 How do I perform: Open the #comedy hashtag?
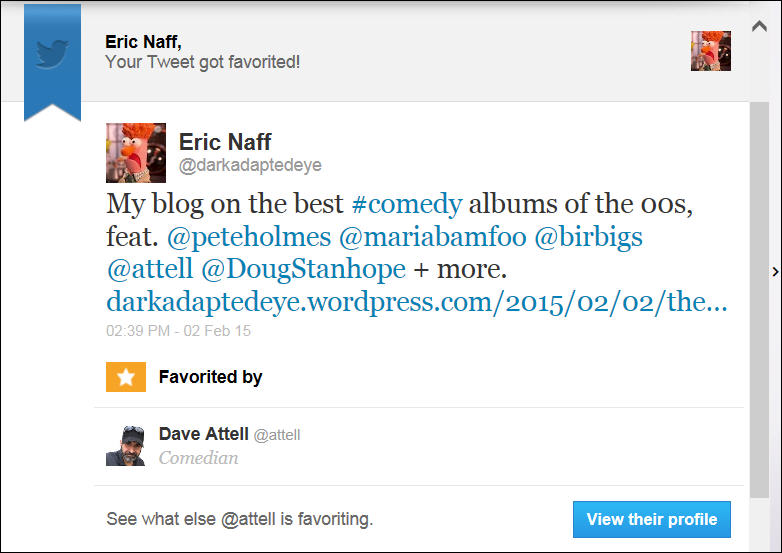(x=407, y=204)
